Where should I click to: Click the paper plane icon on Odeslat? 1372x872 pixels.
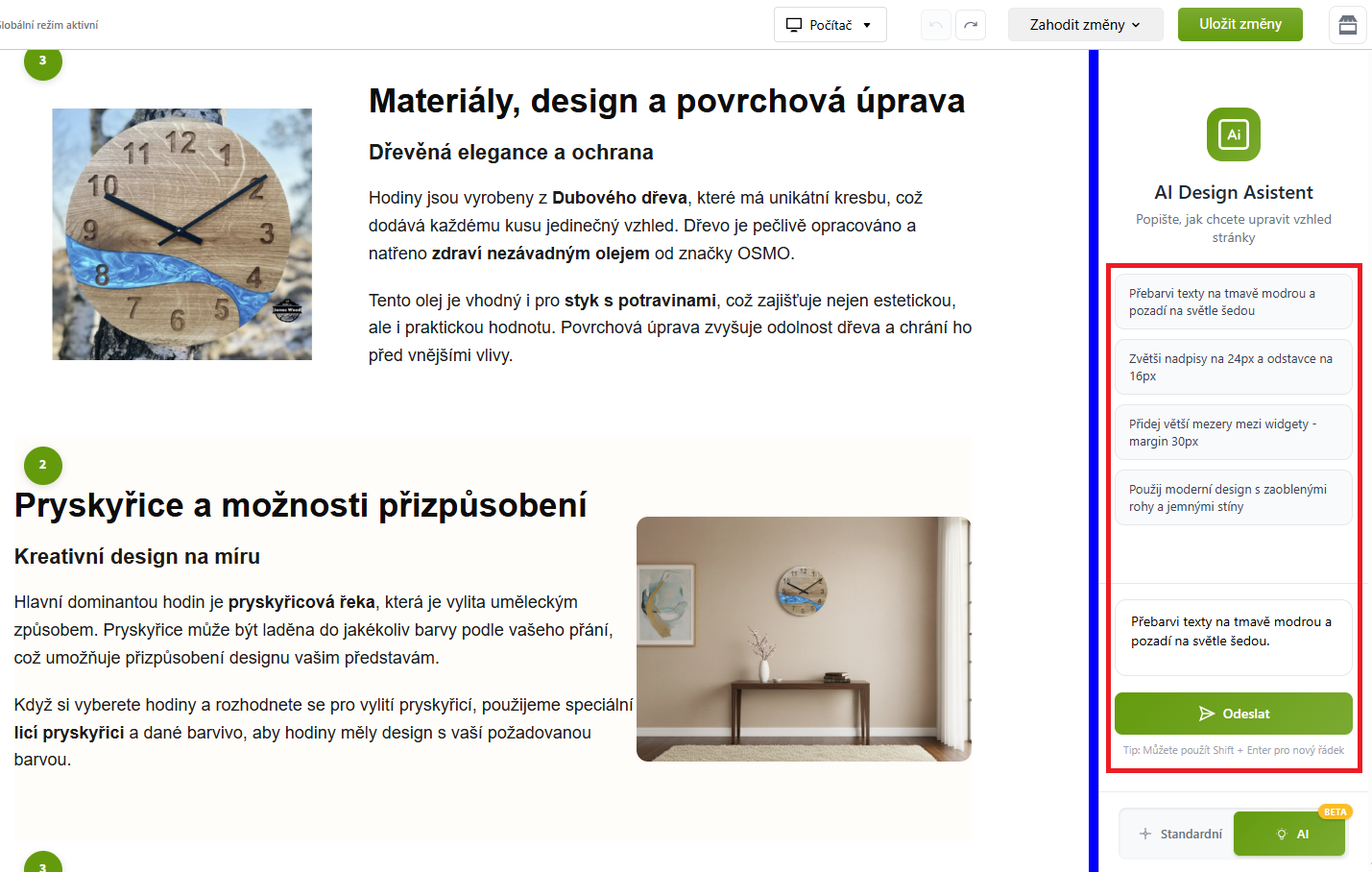(x=1207, y=714)
